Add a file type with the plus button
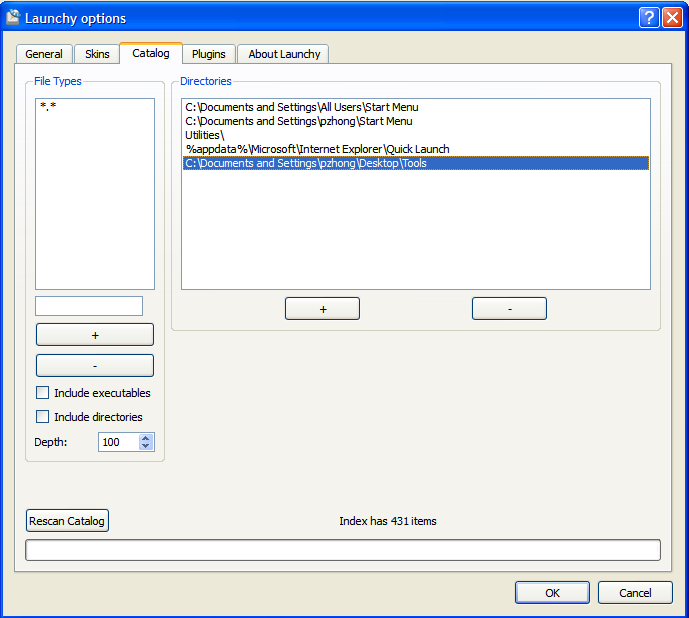Screen dimensions: 689x618 click(x=95, y=335)
